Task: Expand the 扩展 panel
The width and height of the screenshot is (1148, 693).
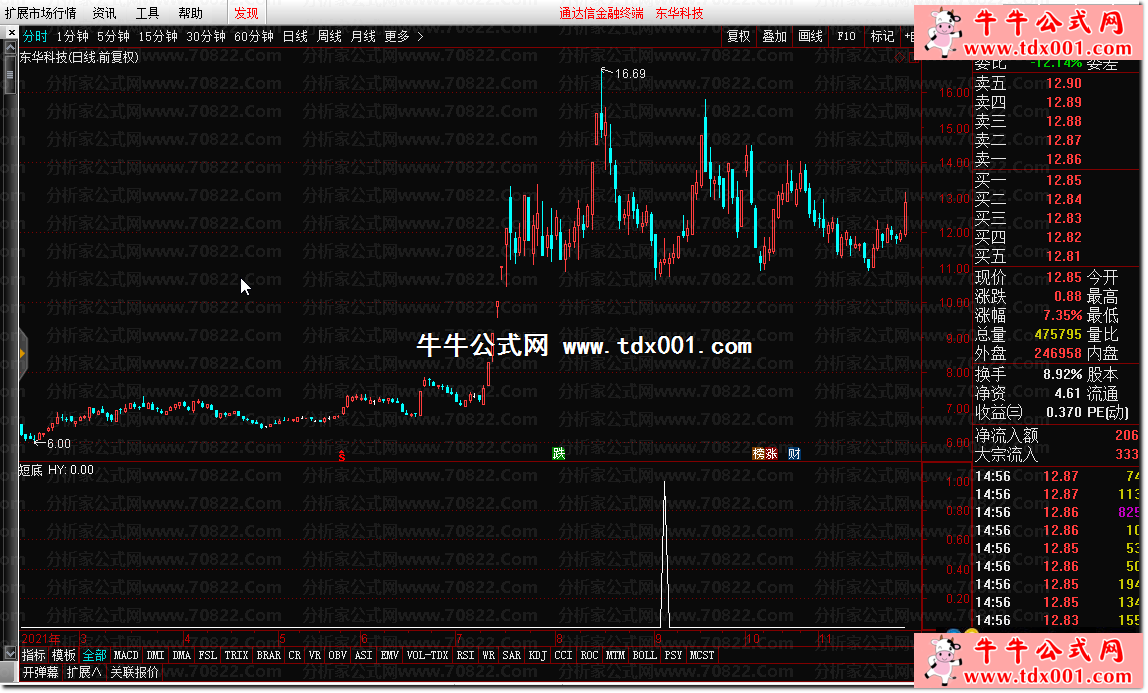Action: [x=83, y=672]
